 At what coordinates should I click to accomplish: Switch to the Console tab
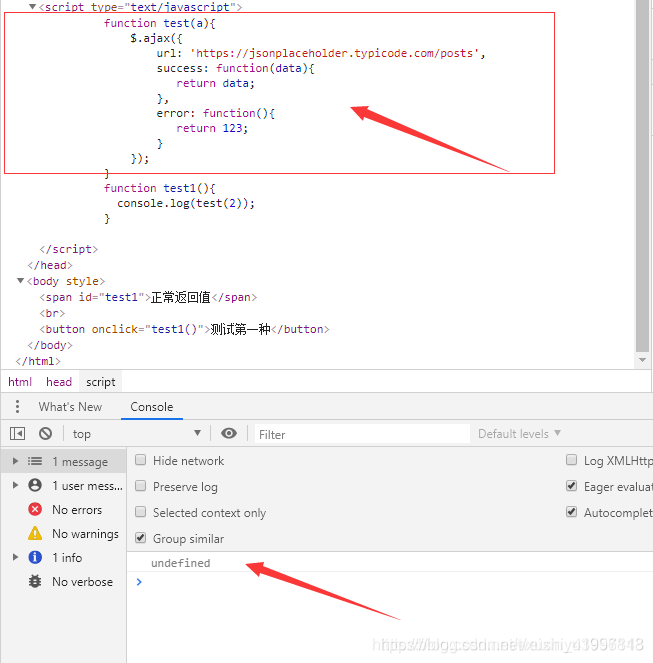151,406
